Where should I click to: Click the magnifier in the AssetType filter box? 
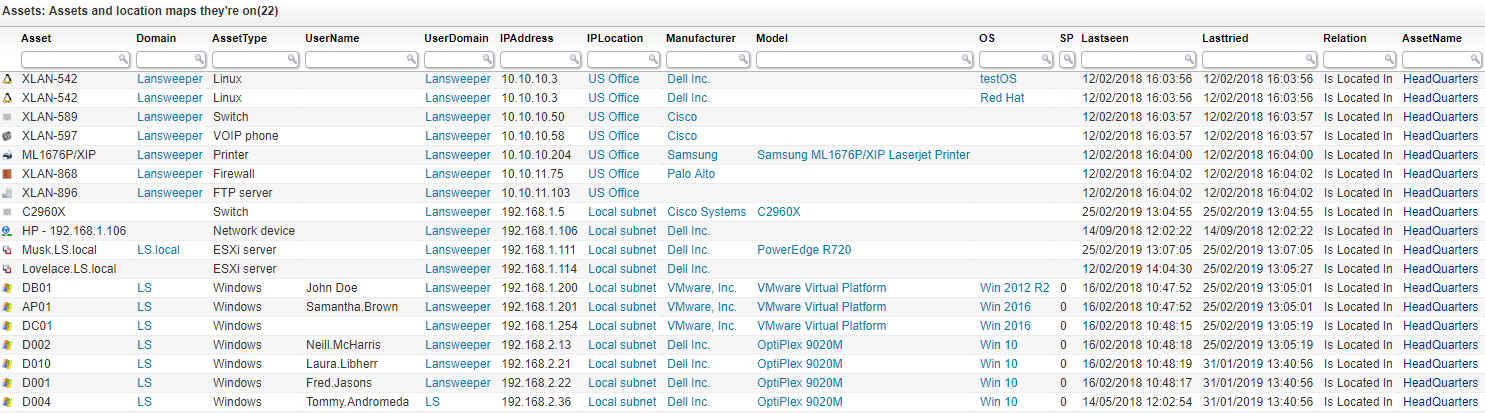pyautogui.click(x=292, y=59)
